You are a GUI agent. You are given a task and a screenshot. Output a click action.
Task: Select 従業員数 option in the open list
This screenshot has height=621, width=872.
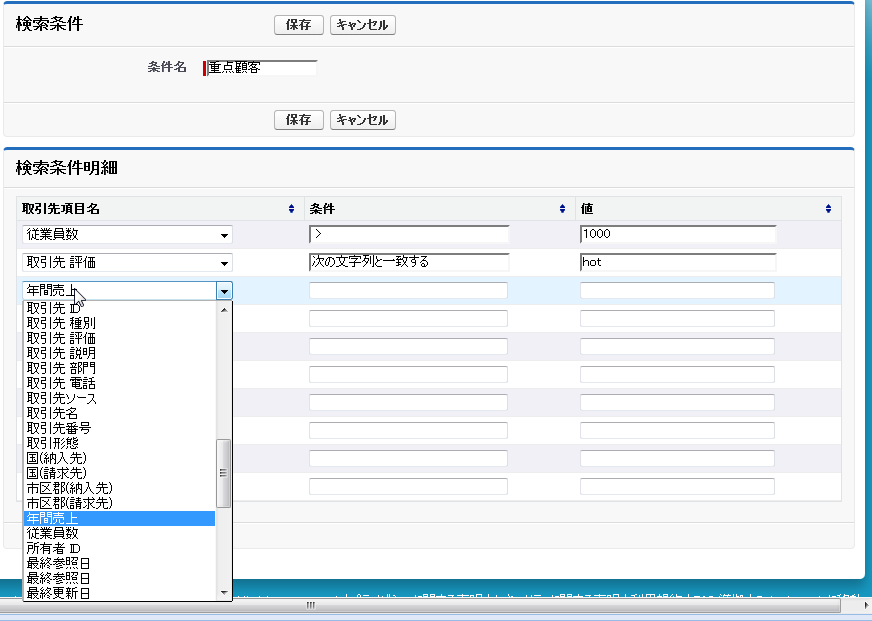[x=120, y=533]
